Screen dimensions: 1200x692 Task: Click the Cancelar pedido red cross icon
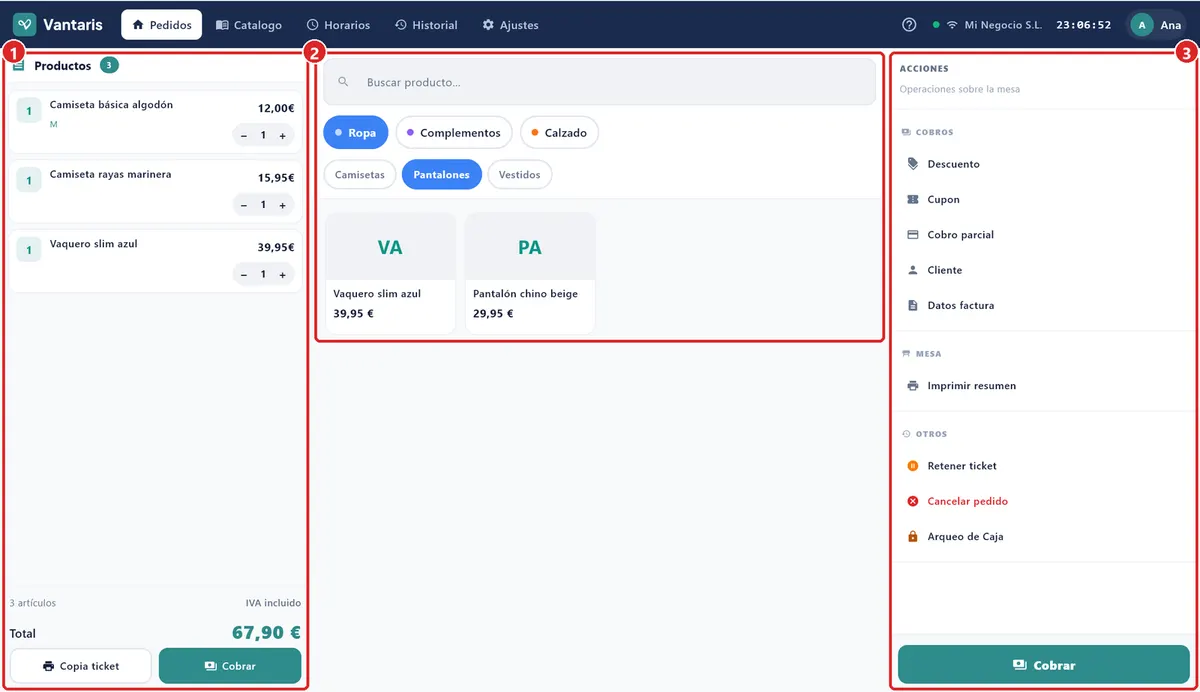912,501
